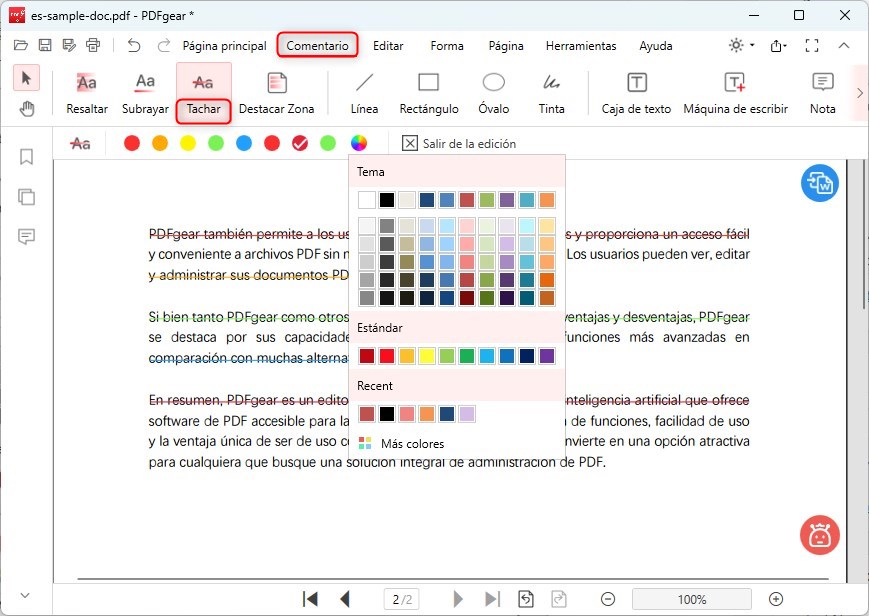Open the brightness theme dropdown

(742, 45)
